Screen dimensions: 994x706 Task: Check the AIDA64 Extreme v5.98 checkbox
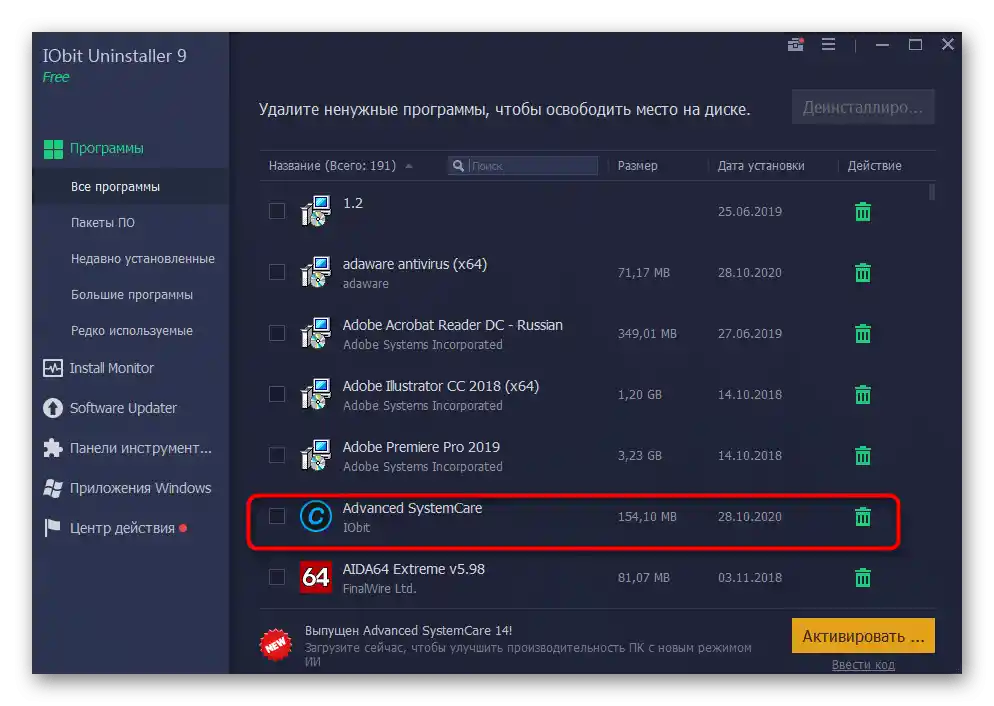(x=276, y=577)
